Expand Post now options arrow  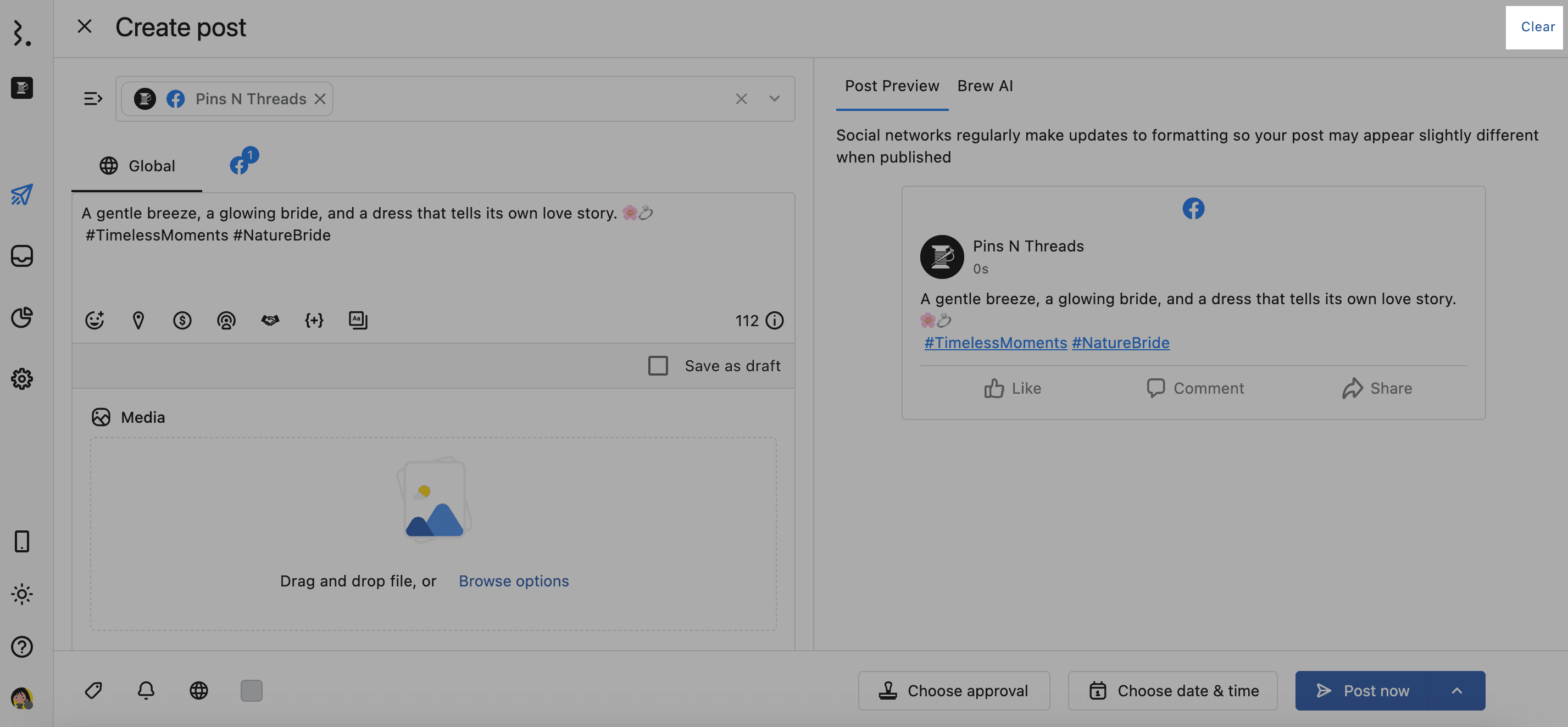click(x=1456, y=691)
